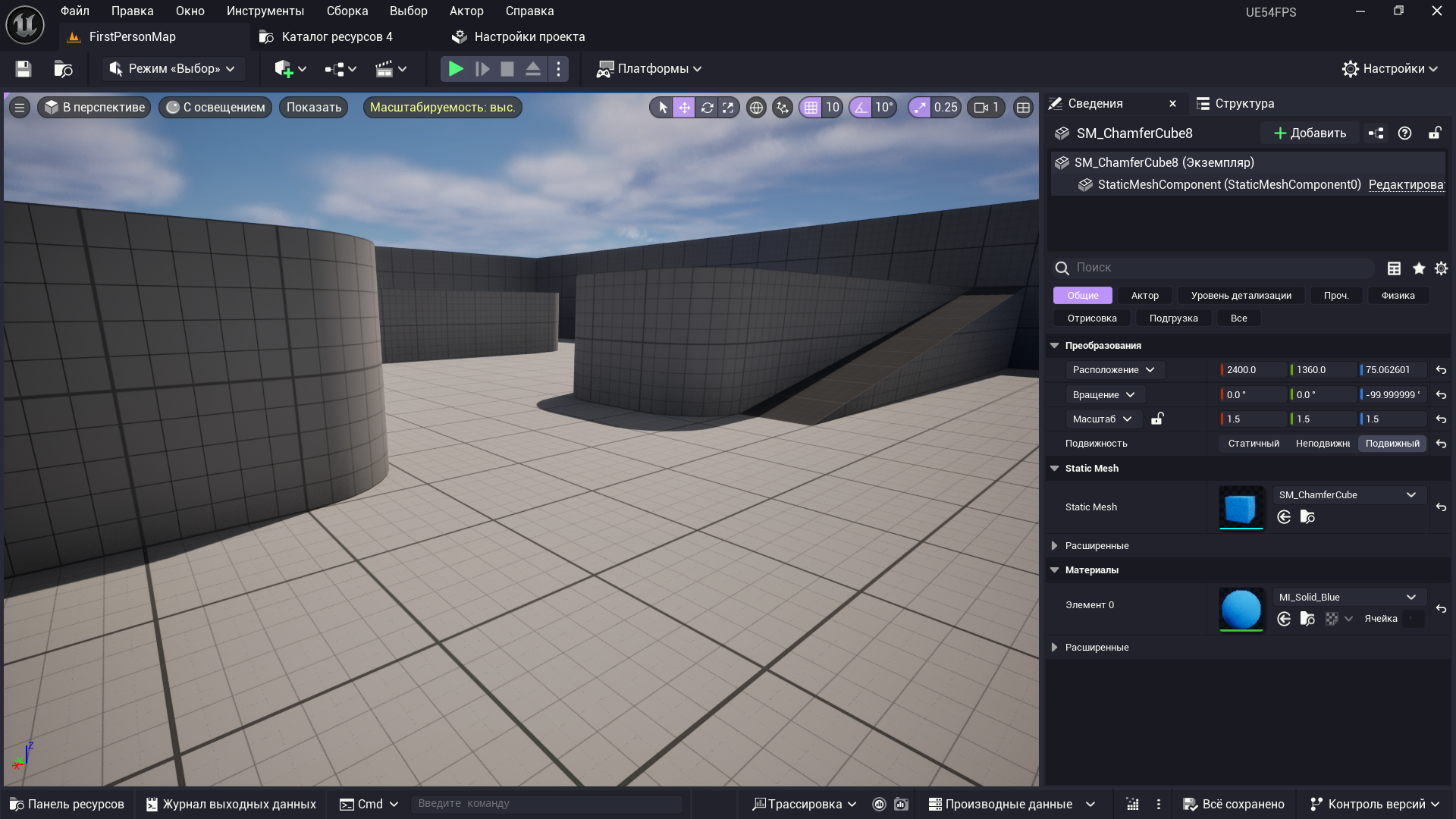Toggle the scale lock ratio icon
The height and width of the screenshot is (819, 1456).
(x=1157, y=419)
